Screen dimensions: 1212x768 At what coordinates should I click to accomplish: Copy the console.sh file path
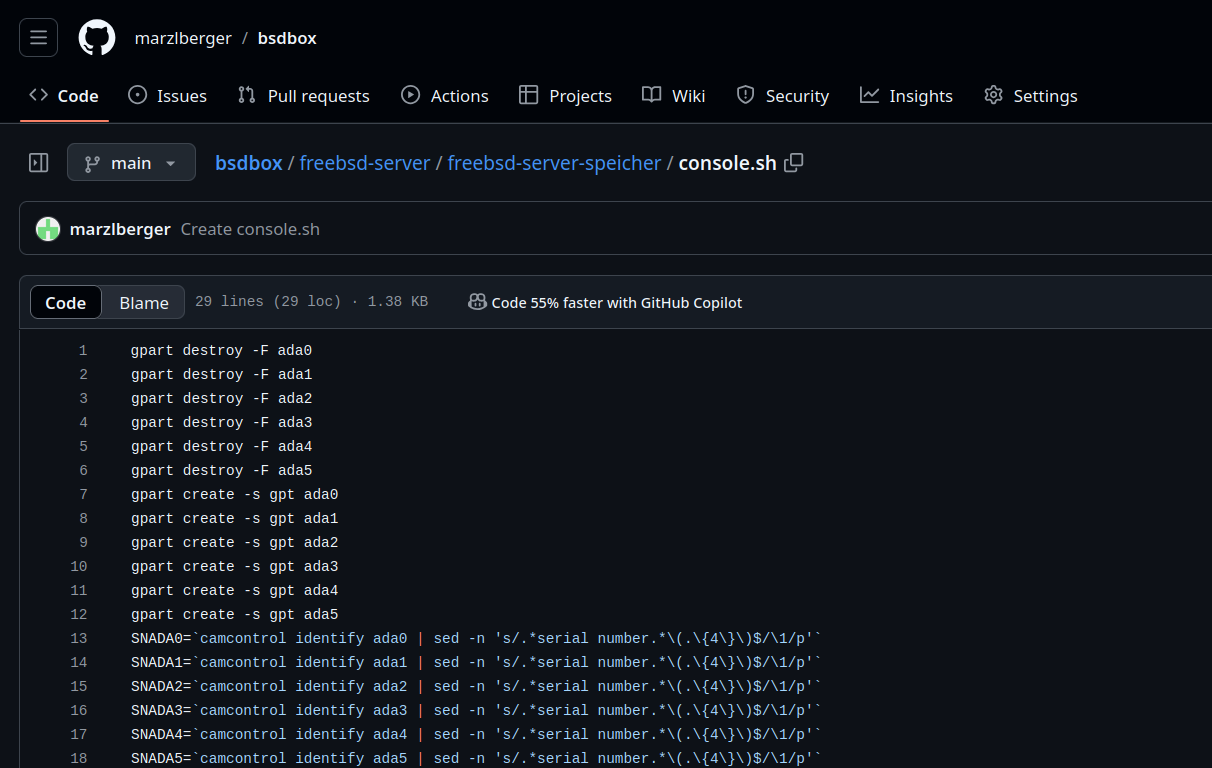coord(794,163)
